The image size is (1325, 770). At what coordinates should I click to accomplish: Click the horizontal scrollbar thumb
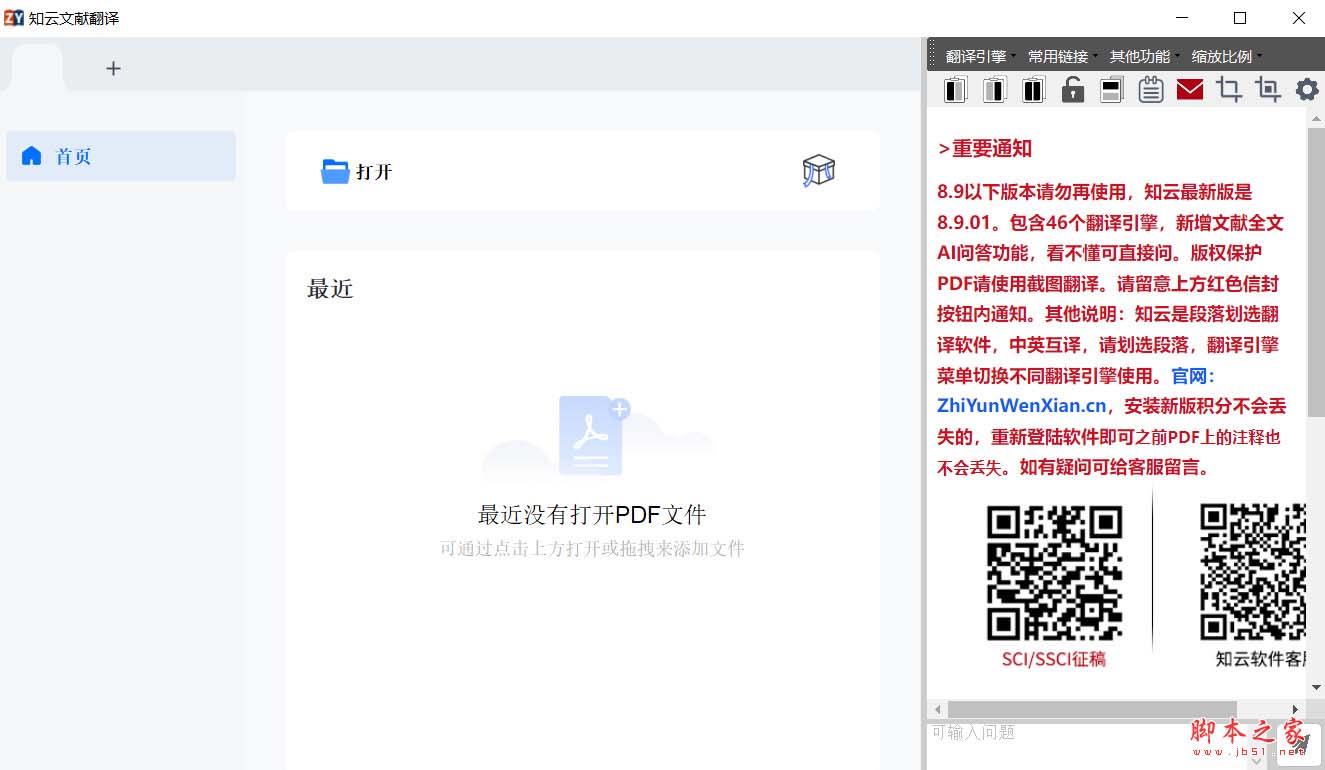pos(1093,710)
